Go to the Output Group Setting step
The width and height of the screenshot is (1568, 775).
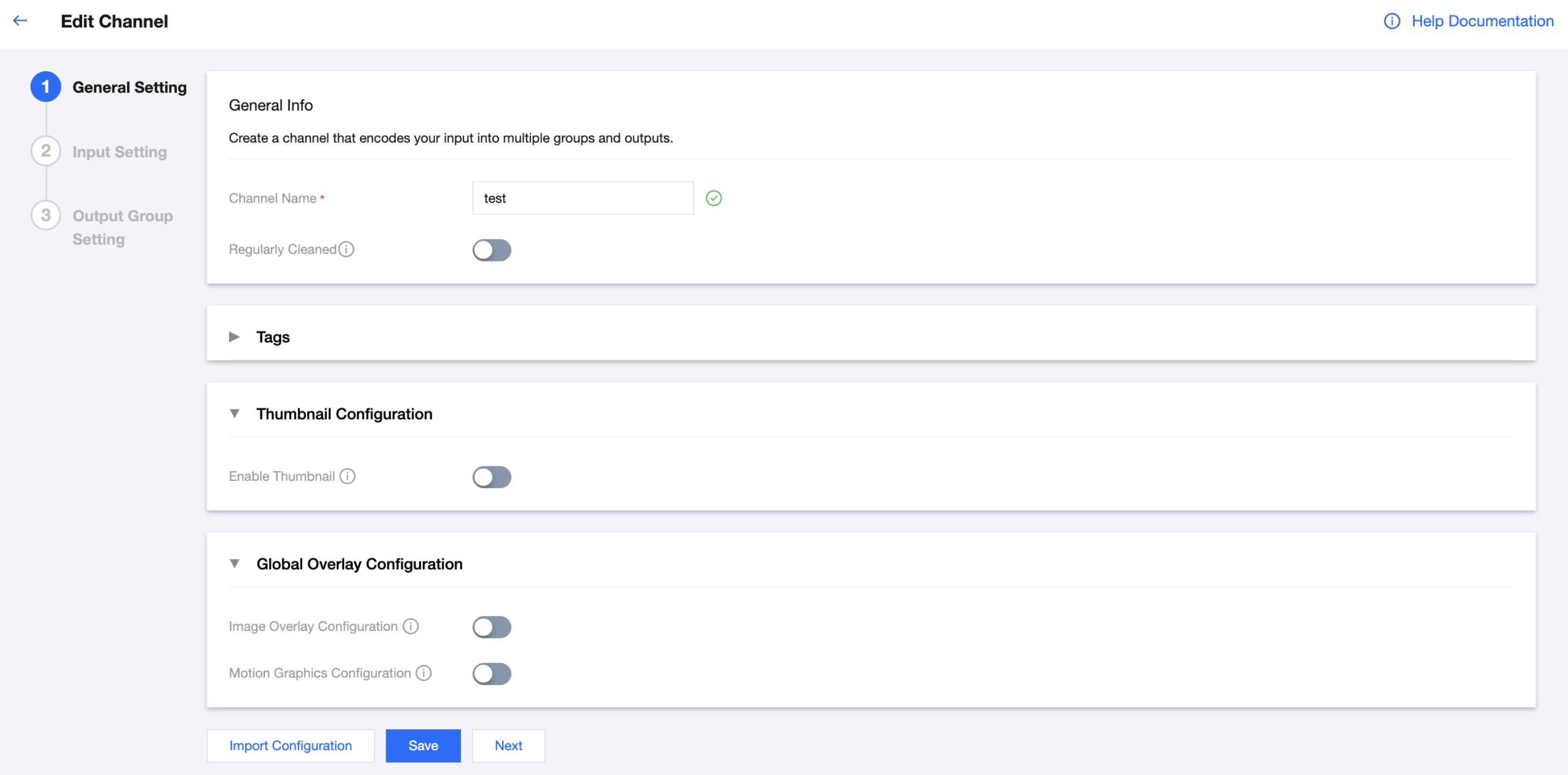point(122,227)
